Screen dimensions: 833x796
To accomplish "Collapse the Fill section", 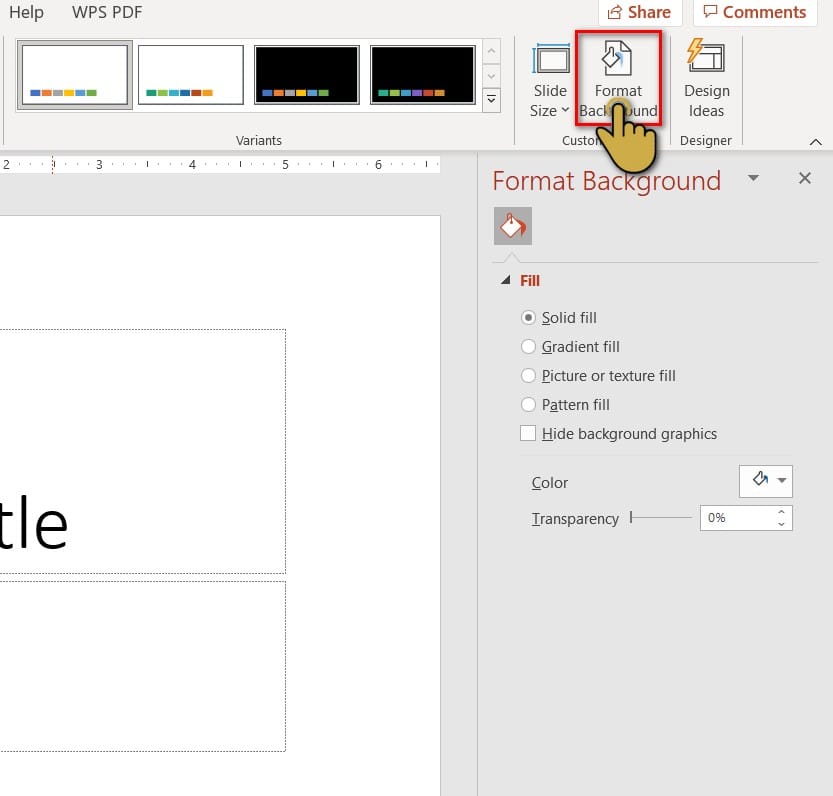I will (506, 281).
